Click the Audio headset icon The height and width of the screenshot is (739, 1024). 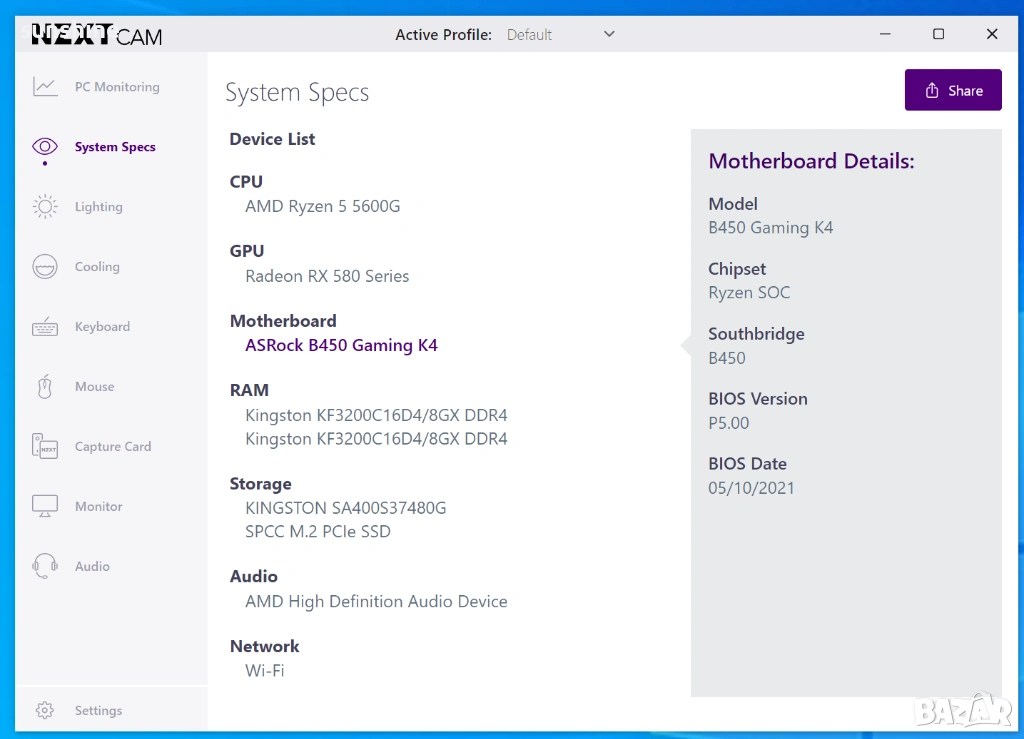pyautogui.click(x=45, y=566)
